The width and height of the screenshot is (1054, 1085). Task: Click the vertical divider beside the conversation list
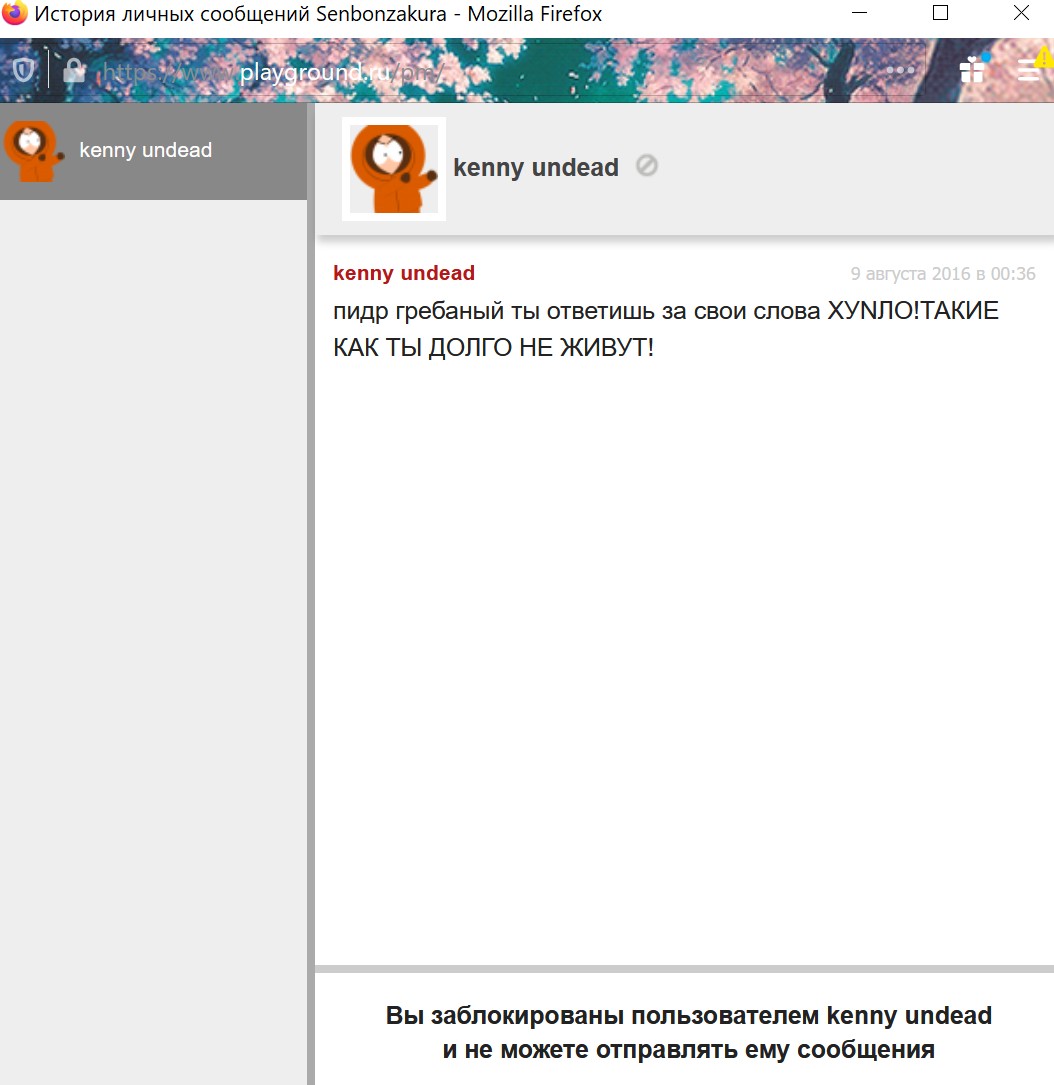click(x=311, y=640)
